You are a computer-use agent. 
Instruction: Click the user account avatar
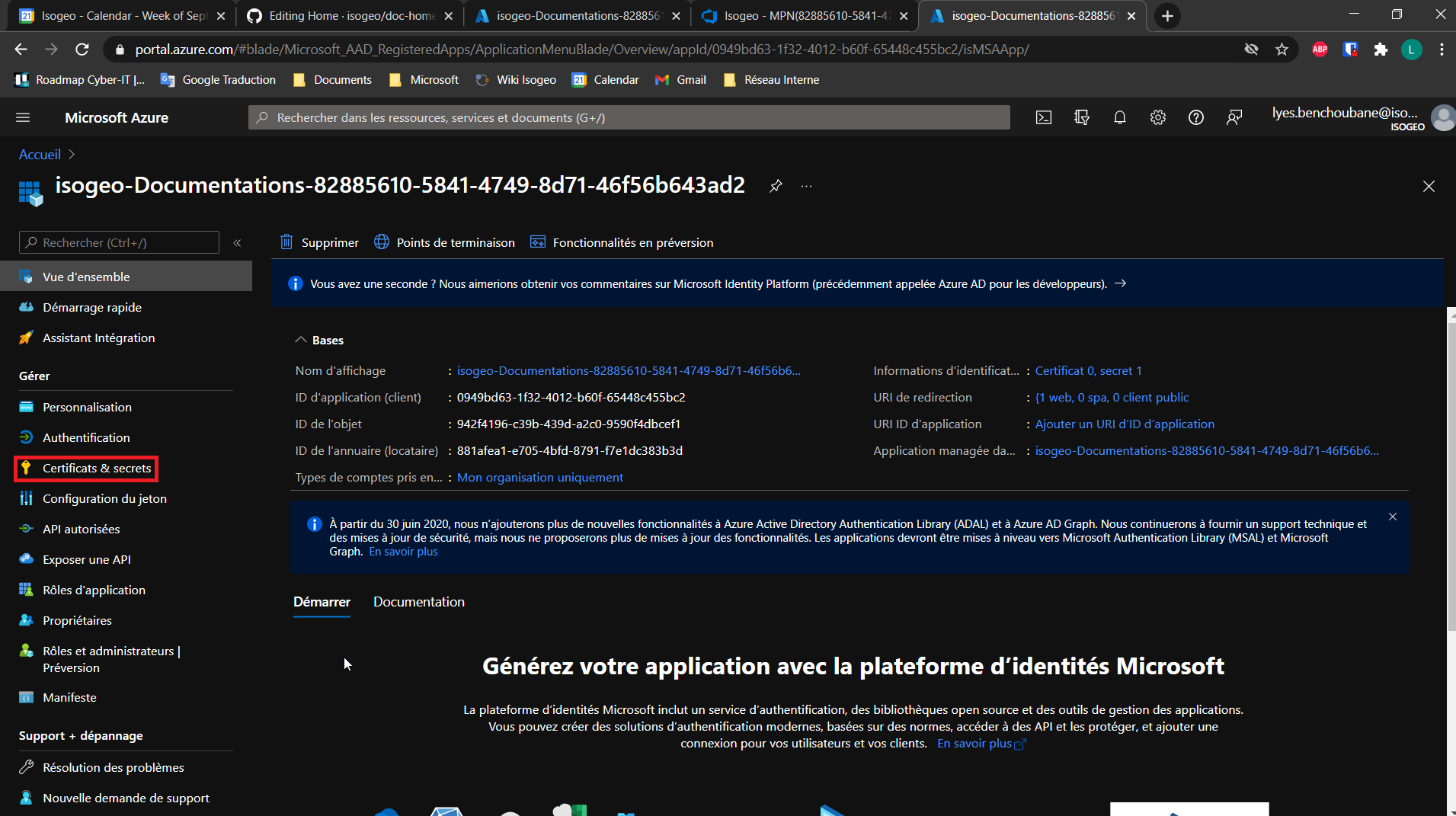(1443, 117)
